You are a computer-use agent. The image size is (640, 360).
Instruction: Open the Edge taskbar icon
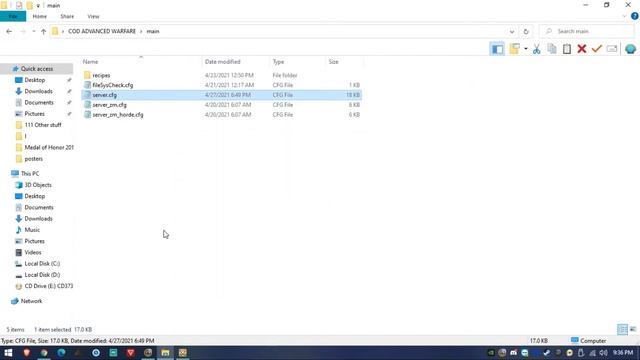(x=61, y=353)
